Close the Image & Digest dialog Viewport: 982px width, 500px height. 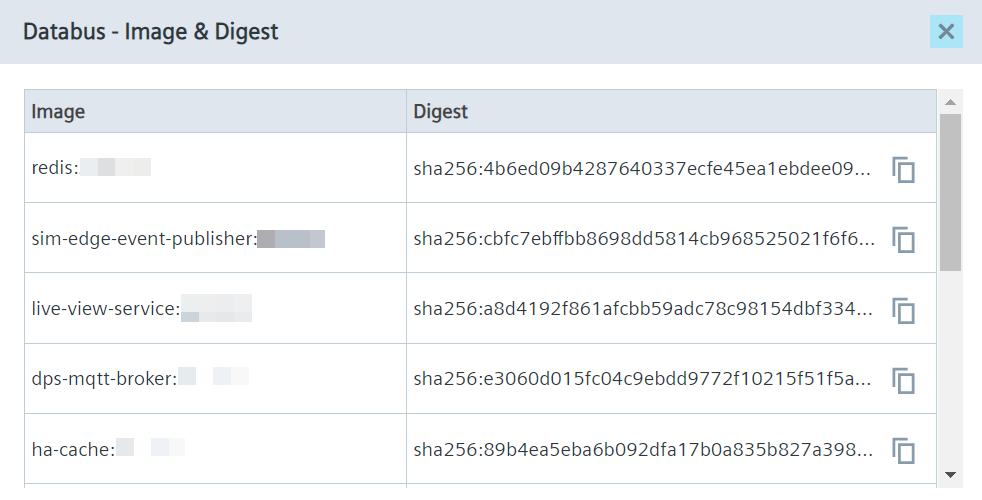pos(946,31)
